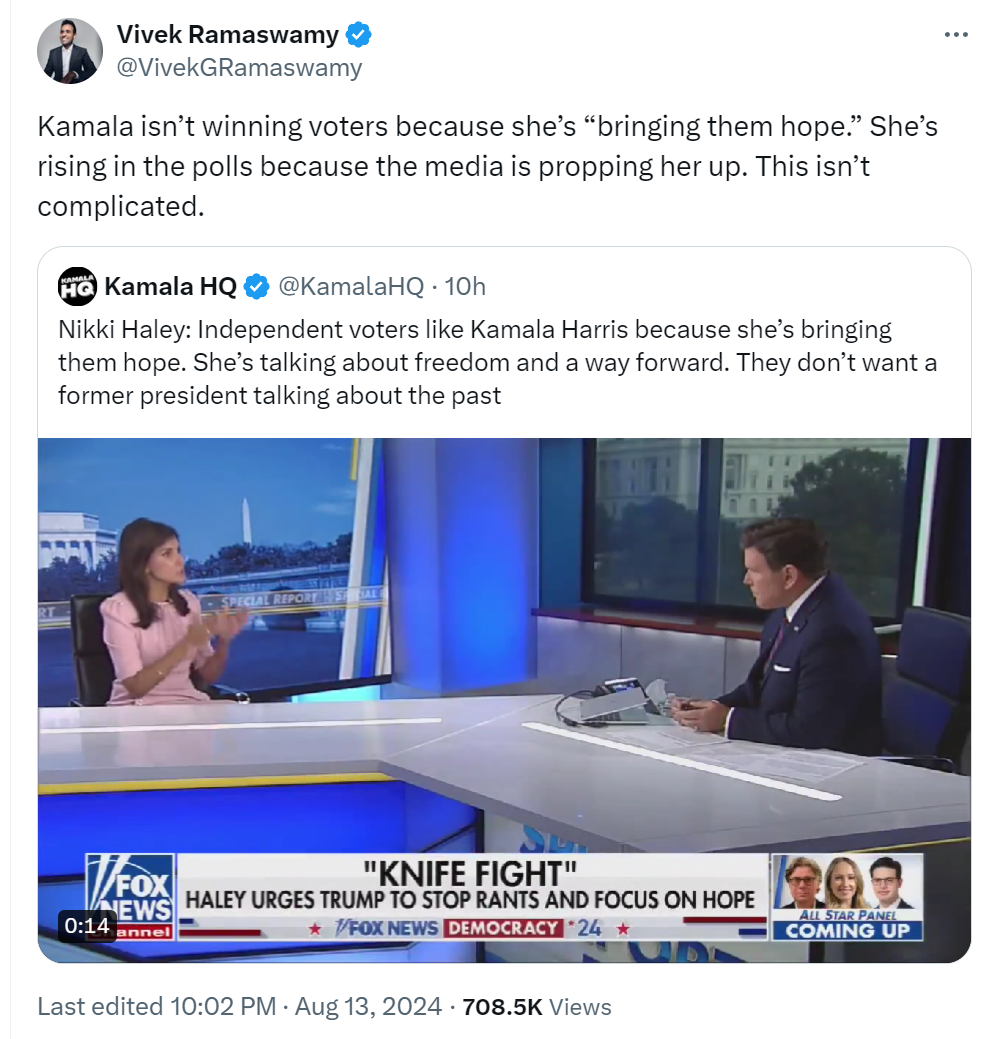Go to the @KamalaHQ handle
The height and width of the screenshot is (1039, 981).
351,286
